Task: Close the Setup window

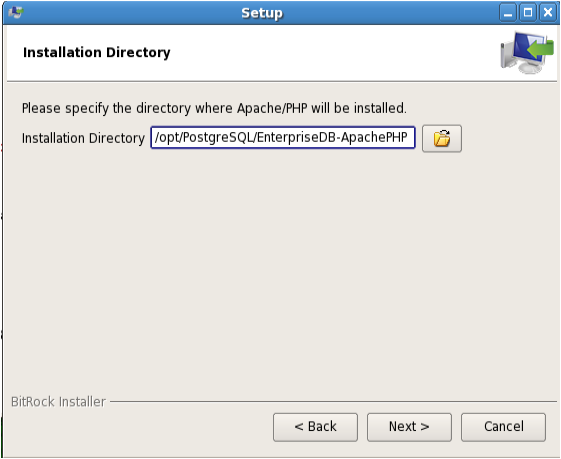Action: coord(548,13)
